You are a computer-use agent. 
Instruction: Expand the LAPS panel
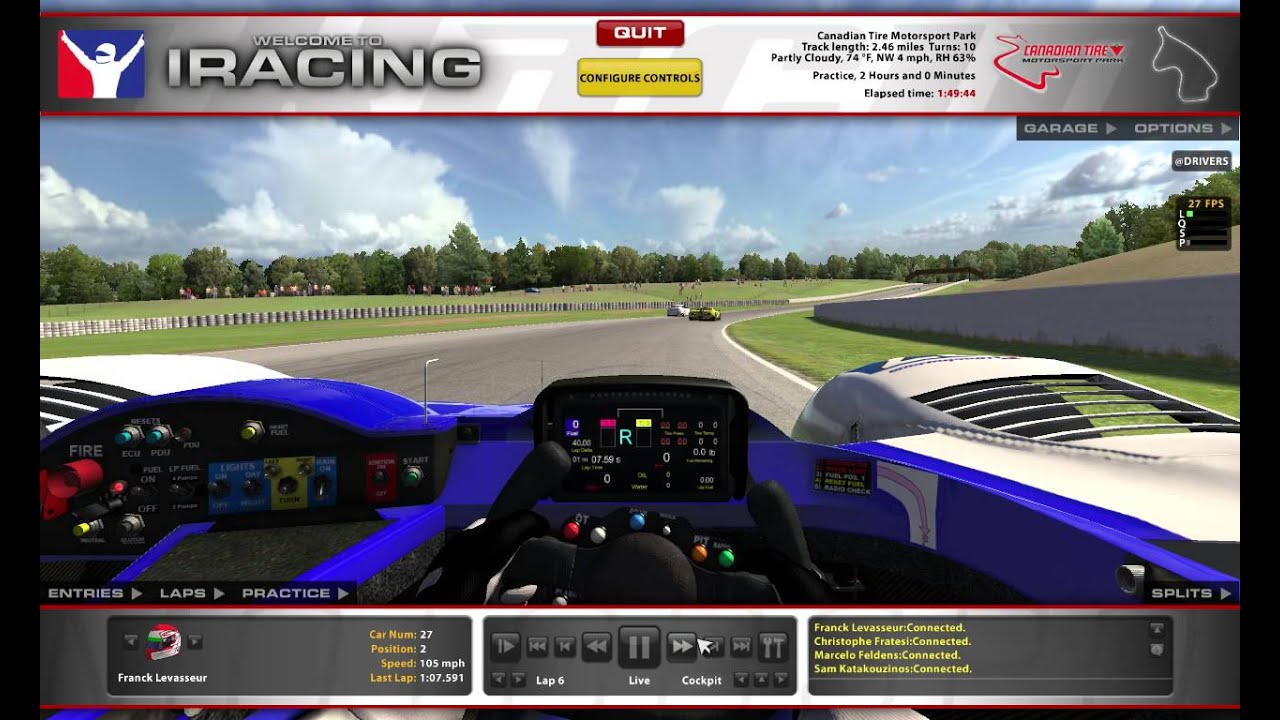coord(190,593)
